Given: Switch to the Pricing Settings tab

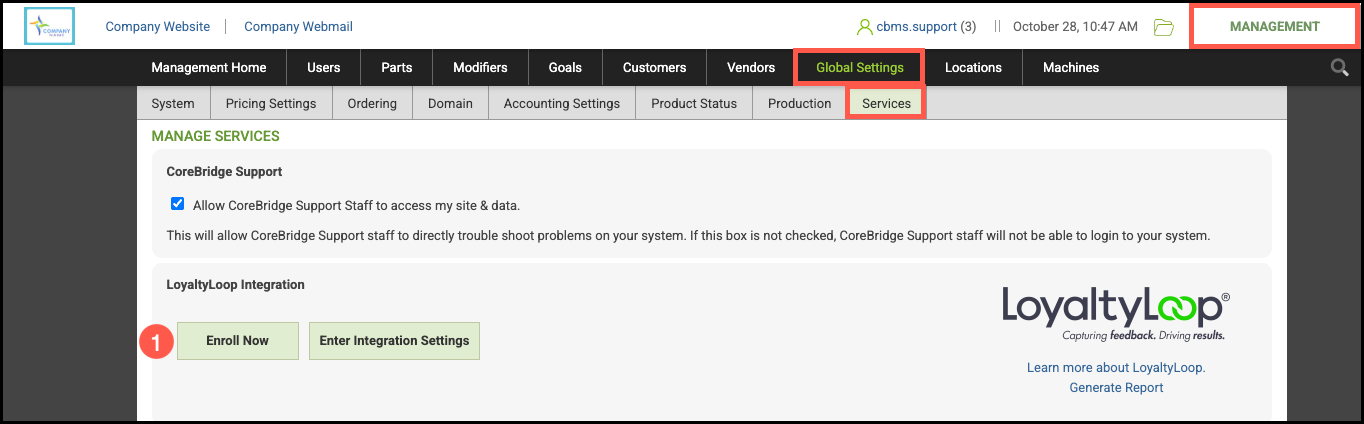Looking at the screenshot, I should click(271, 103).
